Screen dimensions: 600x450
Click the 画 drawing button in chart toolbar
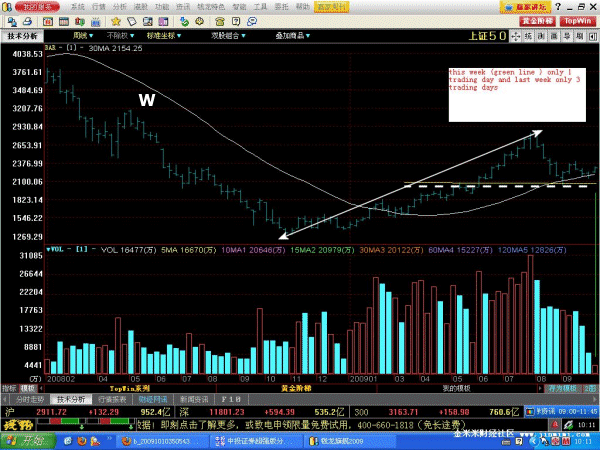[x=554, y=36]
